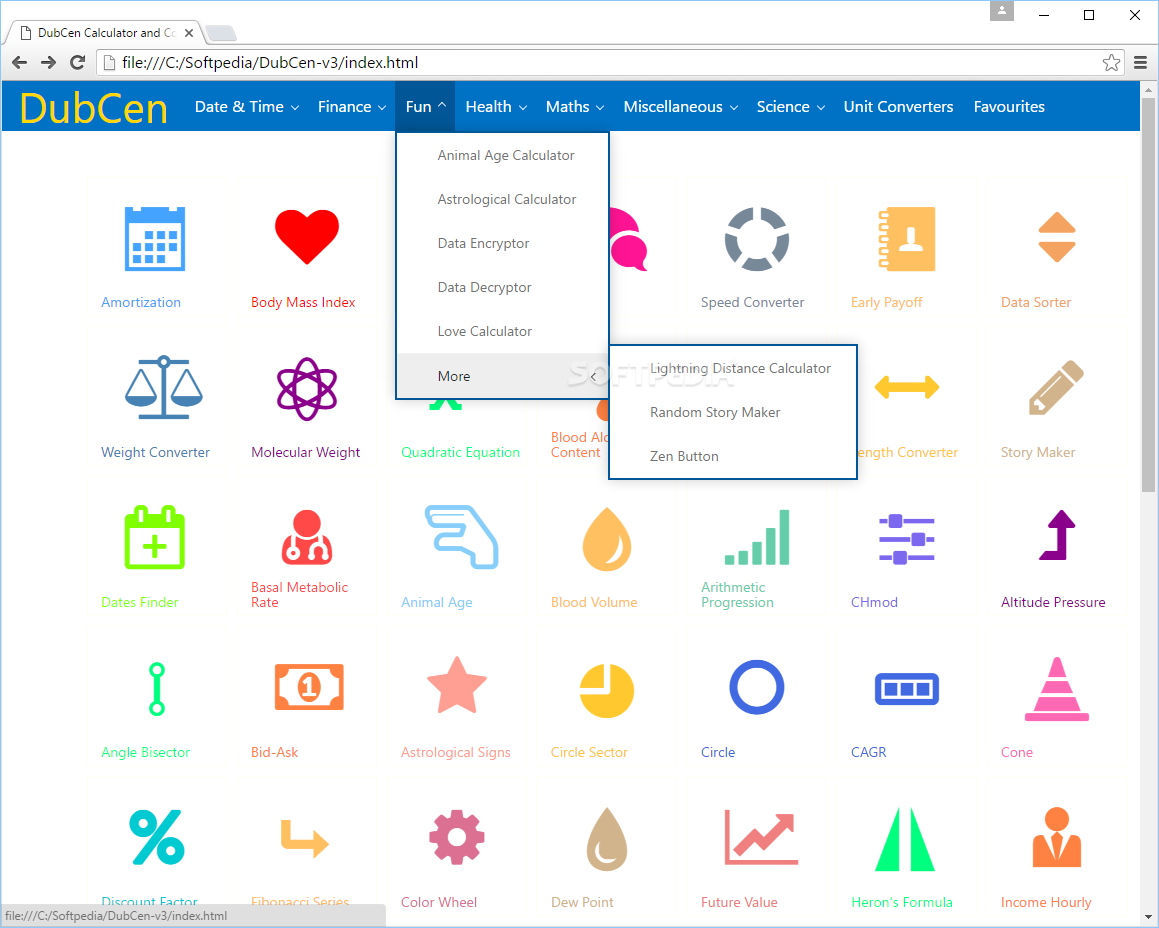Click the Weight Converter scales icon
Image resolution: width=1159 pixels, height=928 pixels.
coord(163,387)
